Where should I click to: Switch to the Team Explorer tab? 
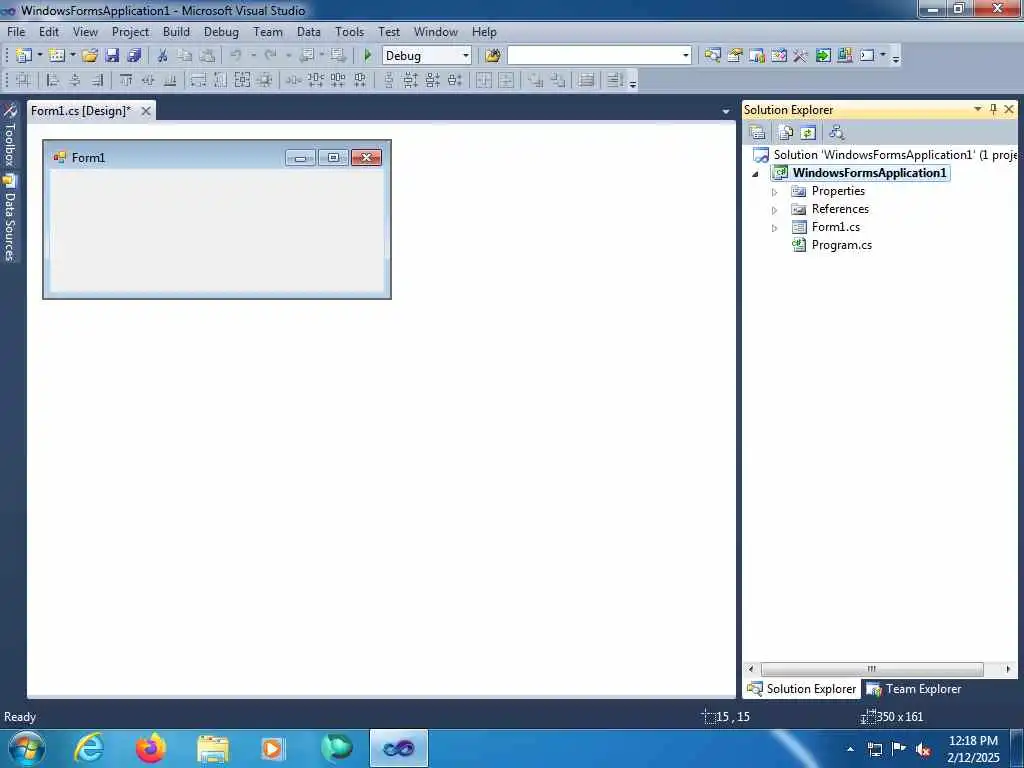pyautogui.click(x=914, y=689)
